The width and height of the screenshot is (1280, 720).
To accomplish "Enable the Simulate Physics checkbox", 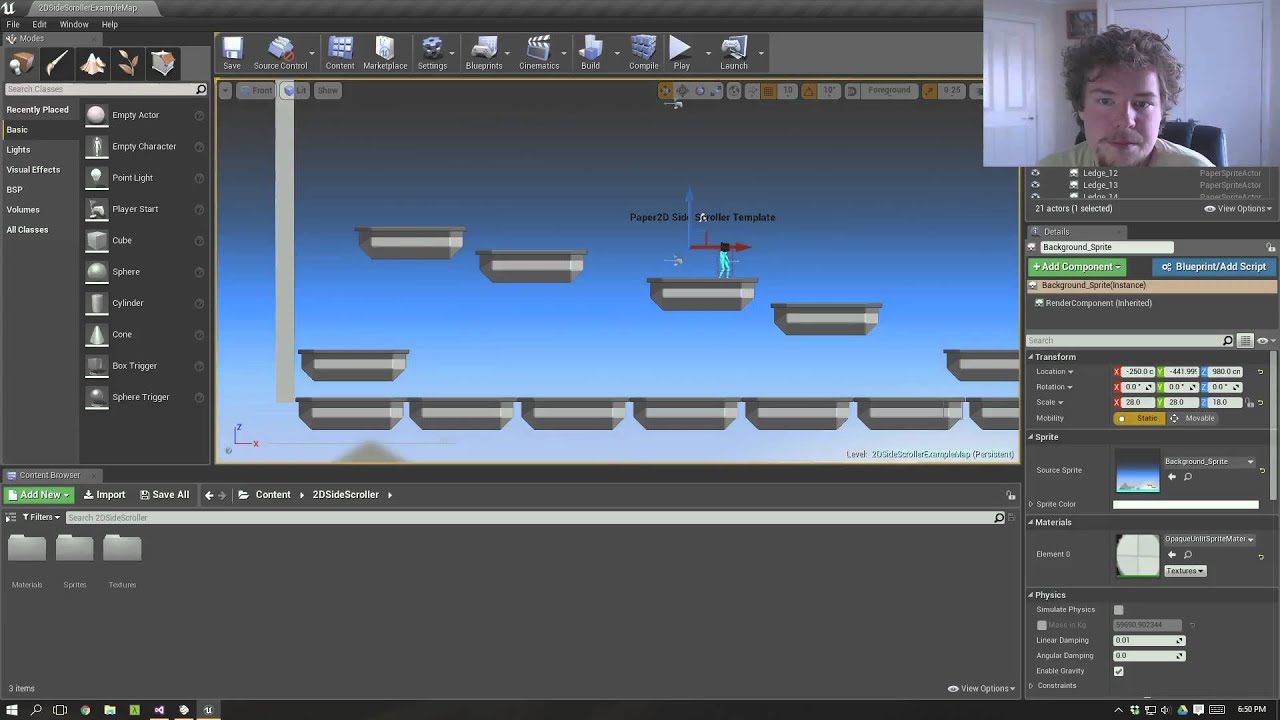I will tap(1118, 610).
